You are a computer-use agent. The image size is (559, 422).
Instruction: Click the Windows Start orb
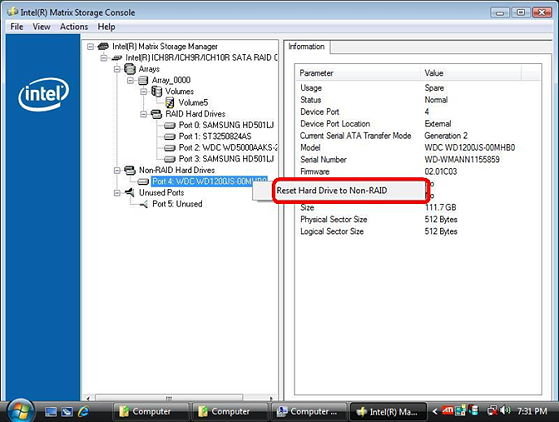[x=20, y=411]
